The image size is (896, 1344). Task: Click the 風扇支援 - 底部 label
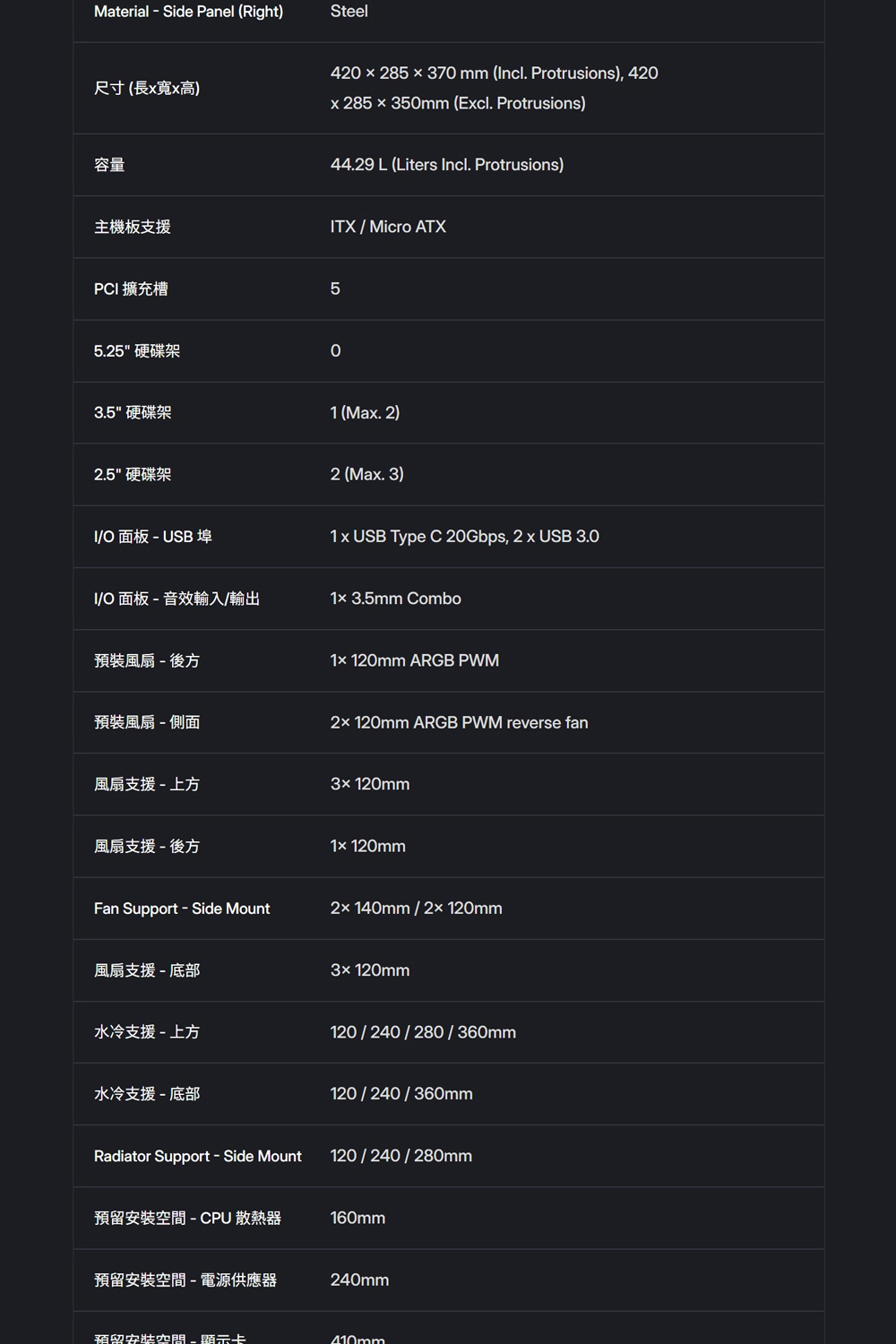tap(147, 970)
